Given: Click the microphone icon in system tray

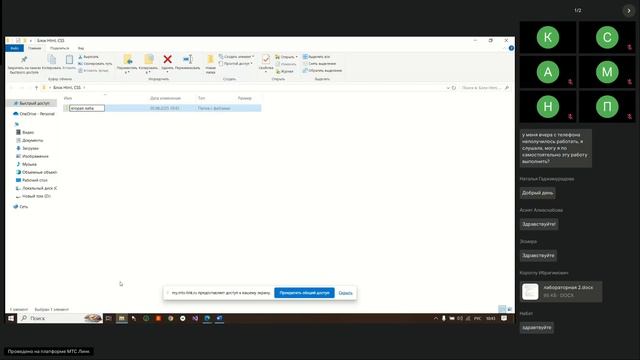Looking at the screenshot, I should pos(444,318).
